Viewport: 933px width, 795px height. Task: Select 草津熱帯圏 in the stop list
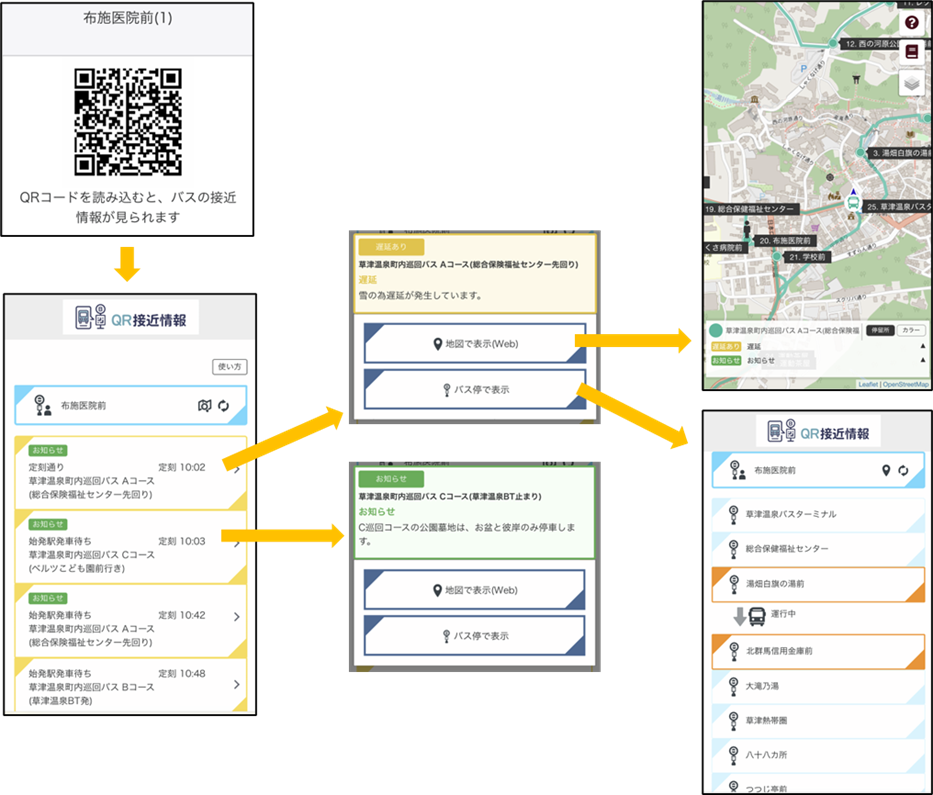pyautogui.click(x=818, y=721)
